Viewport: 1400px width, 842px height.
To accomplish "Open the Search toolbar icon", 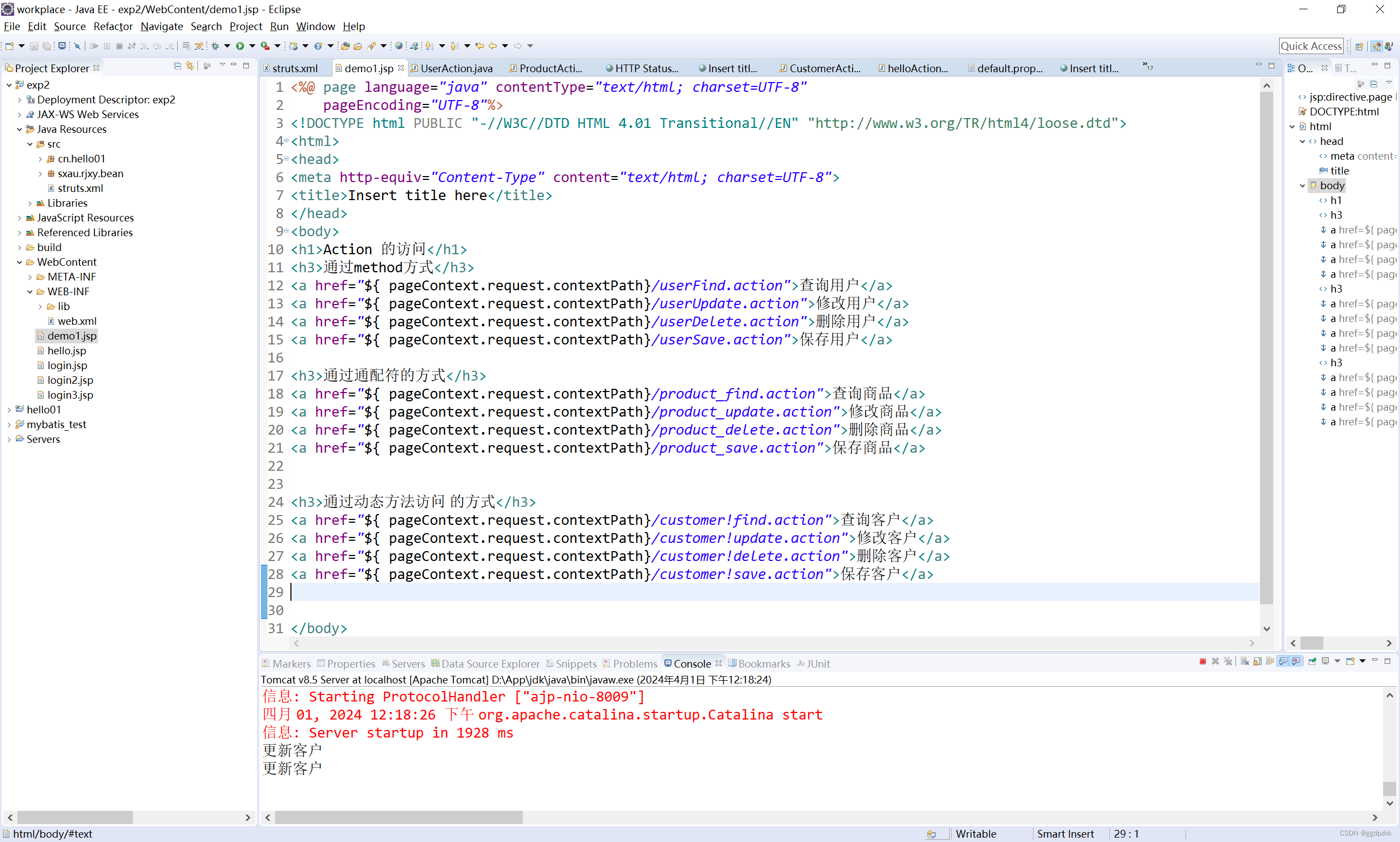I will point(372,46).
